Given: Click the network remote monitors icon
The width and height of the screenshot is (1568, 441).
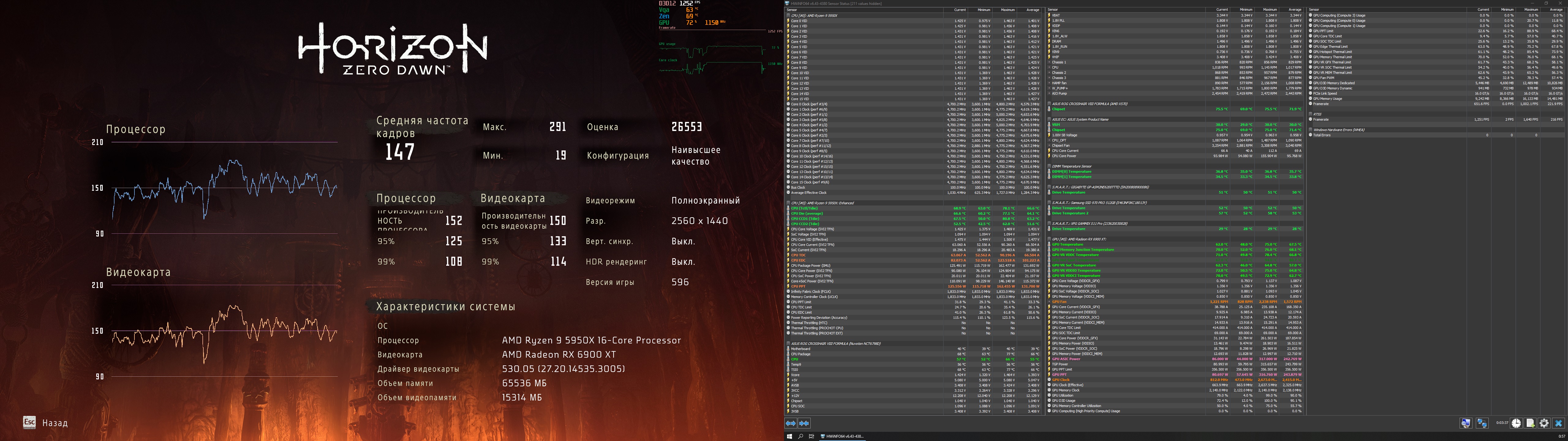Looking at the screenshot, I should pos(1482,423).
